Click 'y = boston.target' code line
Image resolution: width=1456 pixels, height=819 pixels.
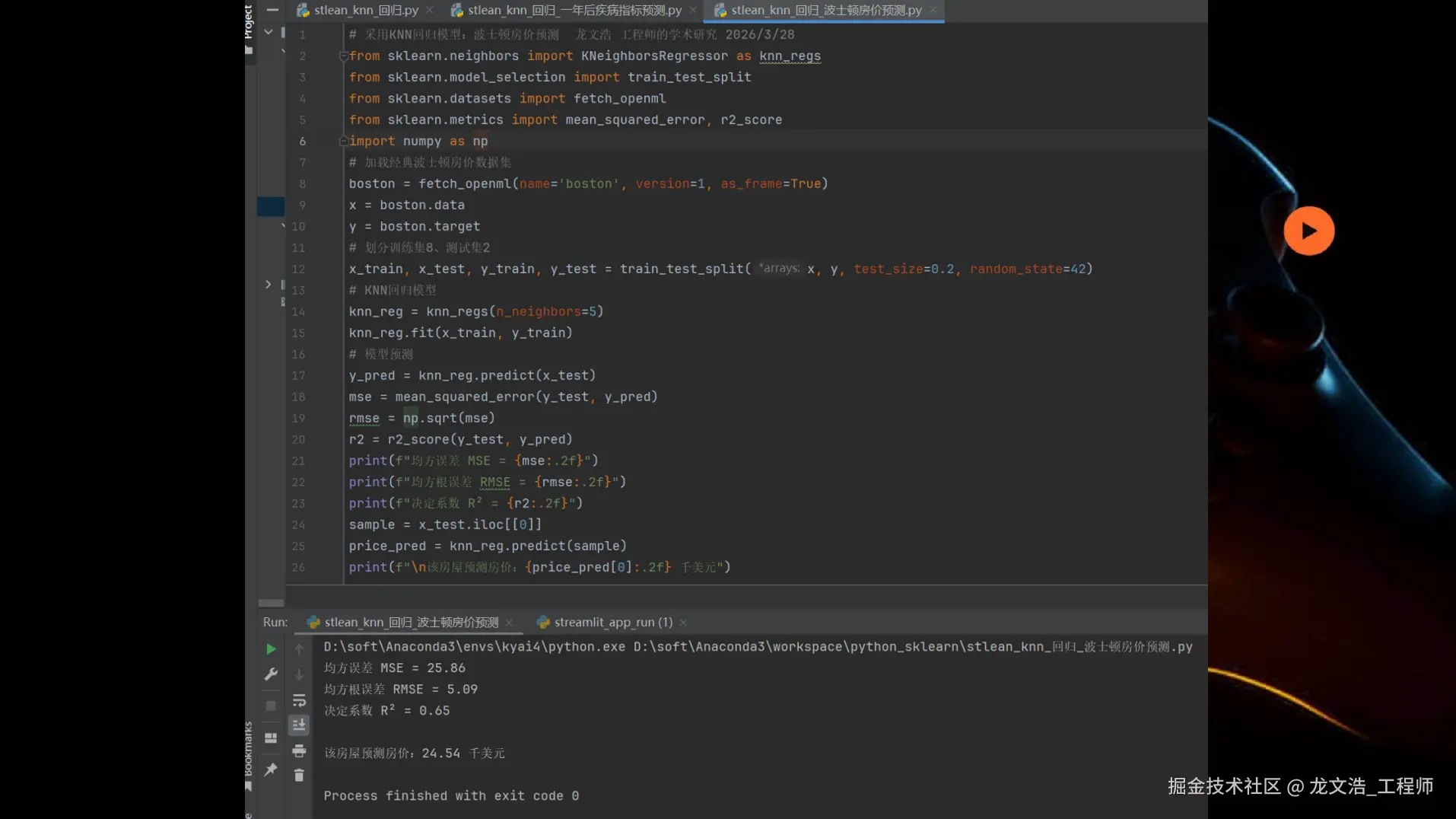pyautogui.click(x=415, y=227)
